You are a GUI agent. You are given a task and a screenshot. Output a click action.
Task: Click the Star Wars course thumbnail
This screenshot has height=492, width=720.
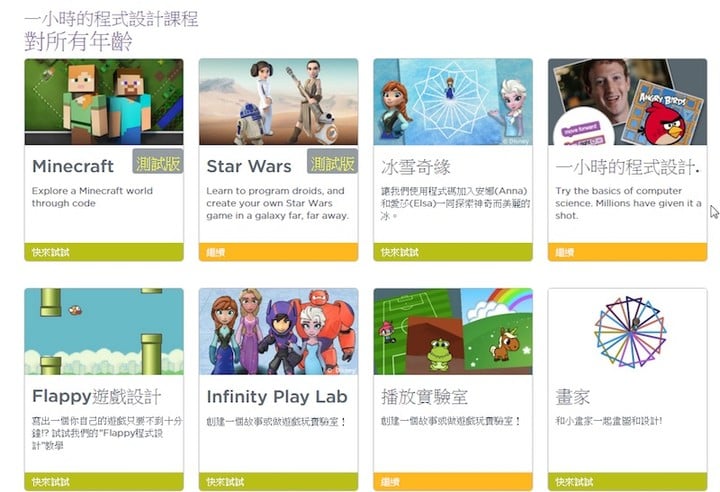[x=278, y=102]
